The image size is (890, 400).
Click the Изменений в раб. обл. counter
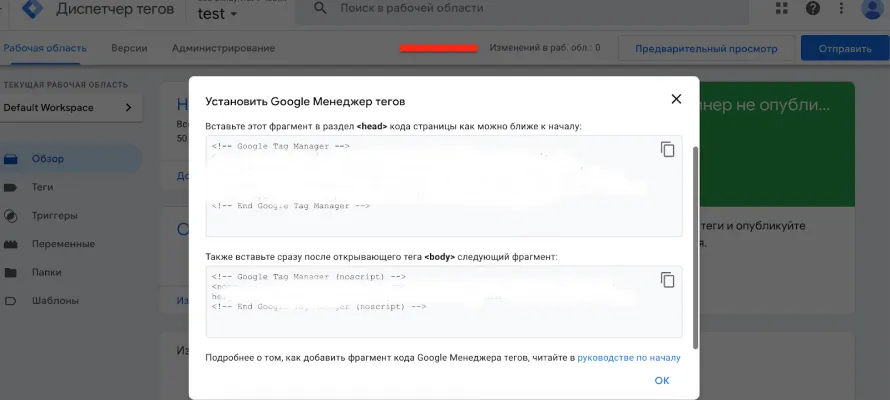545,48
